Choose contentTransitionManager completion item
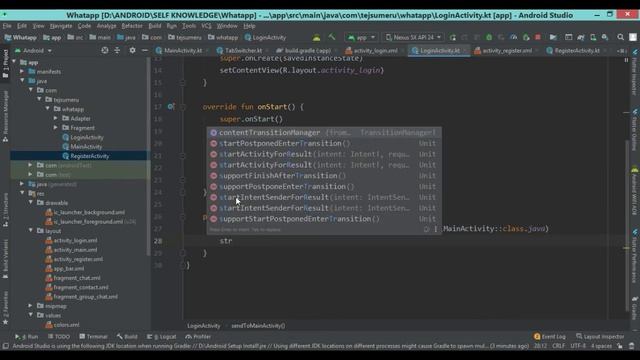Screen dimensions: 640x360 coord(324,133)
